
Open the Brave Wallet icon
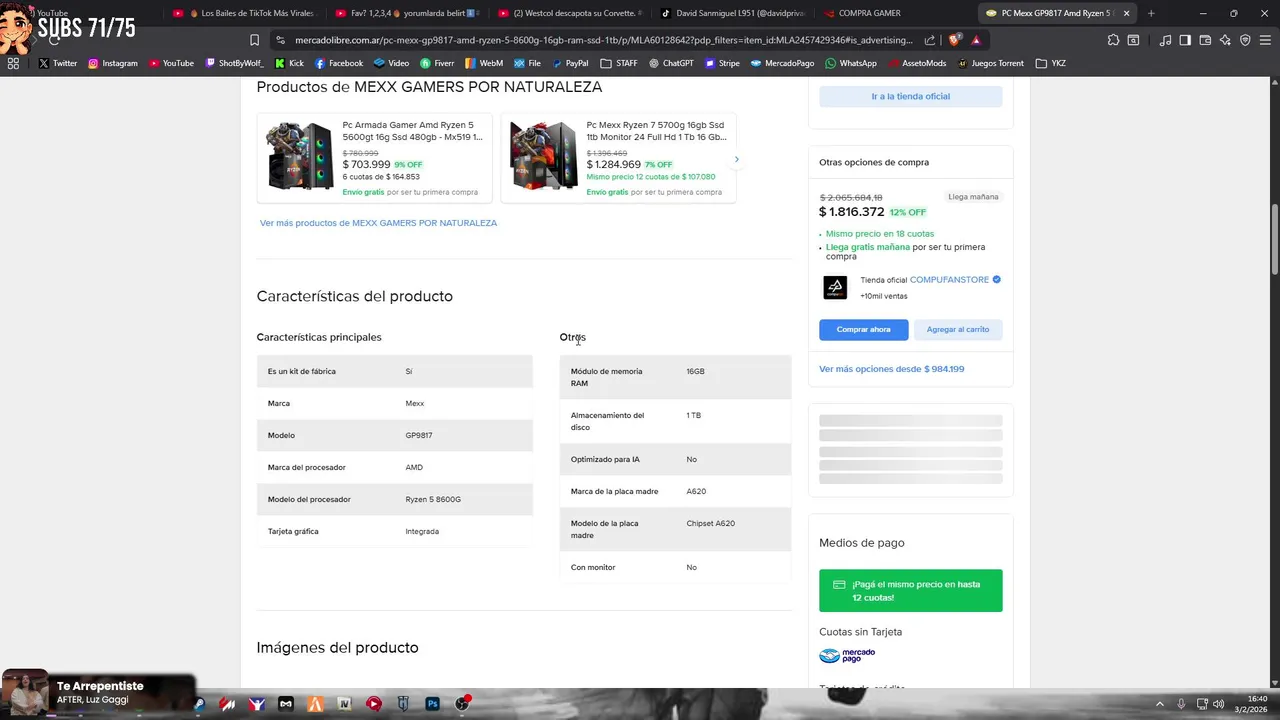point(1205,40)
